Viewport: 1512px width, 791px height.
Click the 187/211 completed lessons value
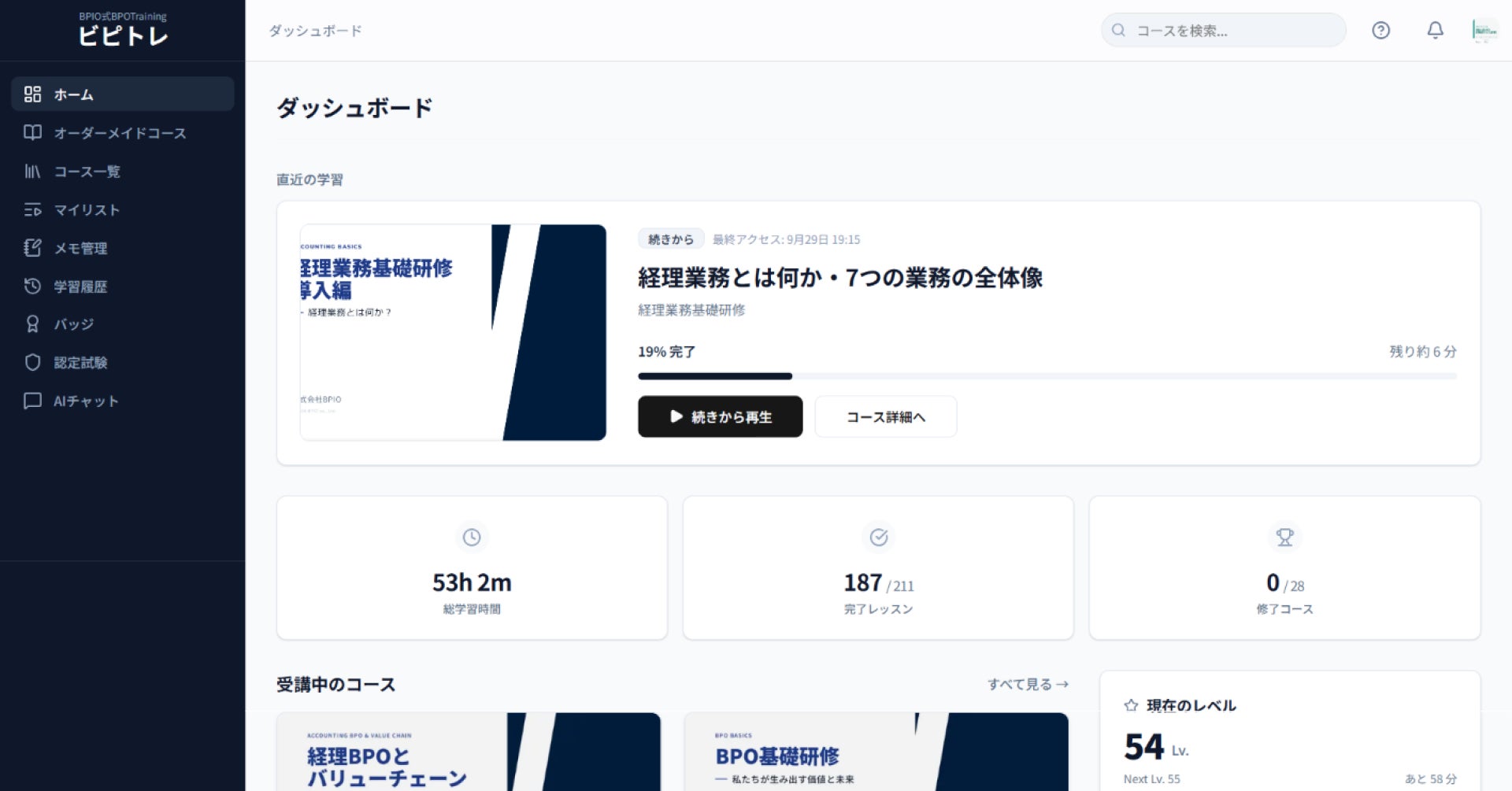coord(878,583)
